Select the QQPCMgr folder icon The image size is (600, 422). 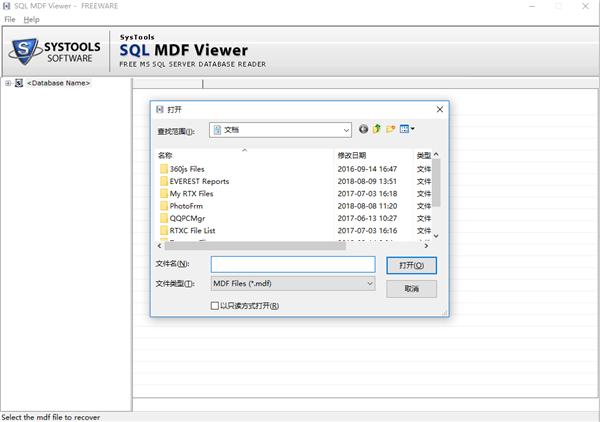(164, 218)
